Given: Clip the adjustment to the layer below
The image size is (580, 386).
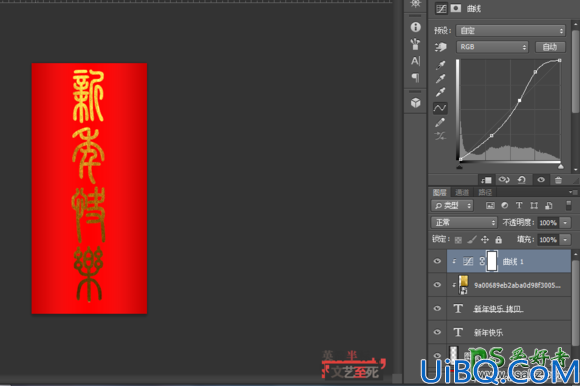Looking at the screenshot, I should click(486, 180).
